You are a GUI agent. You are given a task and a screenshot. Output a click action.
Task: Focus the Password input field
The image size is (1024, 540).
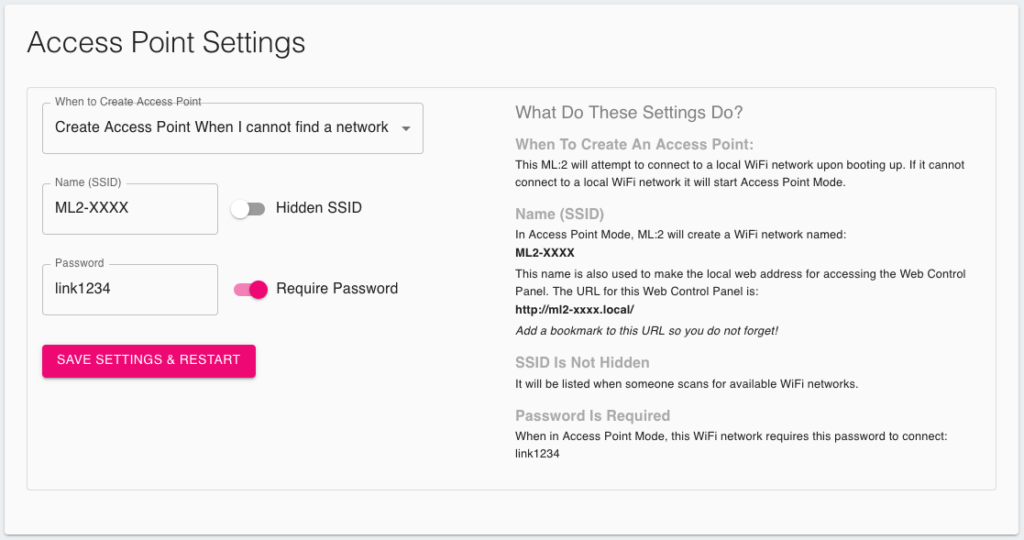pos(130,289)
